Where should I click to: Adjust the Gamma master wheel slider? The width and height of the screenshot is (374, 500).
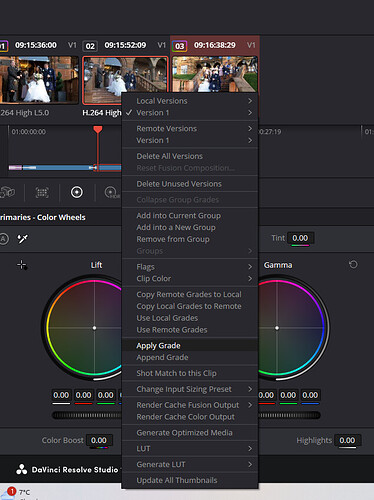coord(289,415)
